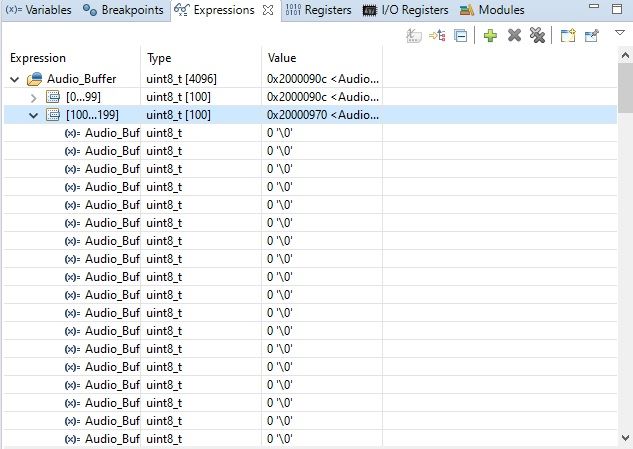Switch to the I/O Registers tab
Screen dimensions: 633x449
[x=405, y=10]
